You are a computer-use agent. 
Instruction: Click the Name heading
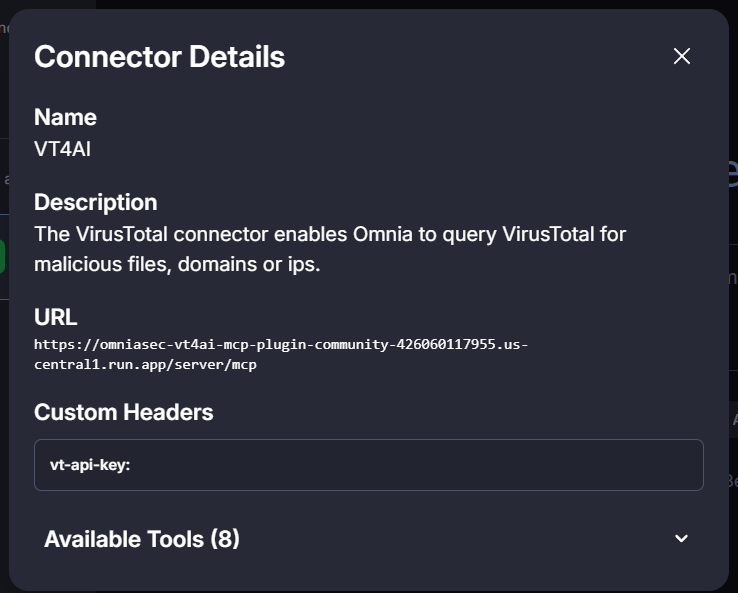65,117
